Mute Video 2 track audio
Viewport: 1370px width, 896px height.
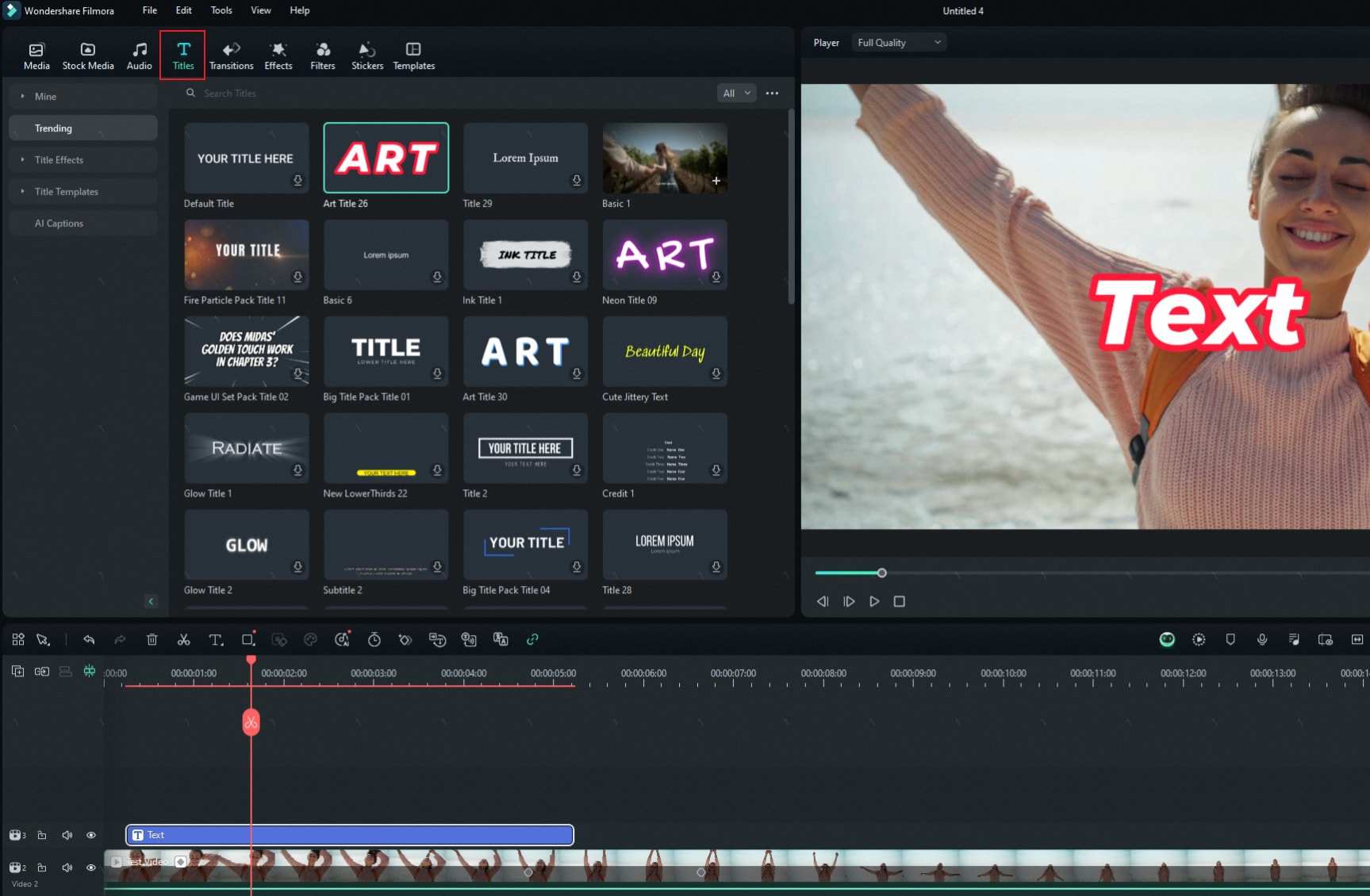[x=67, y=867]
